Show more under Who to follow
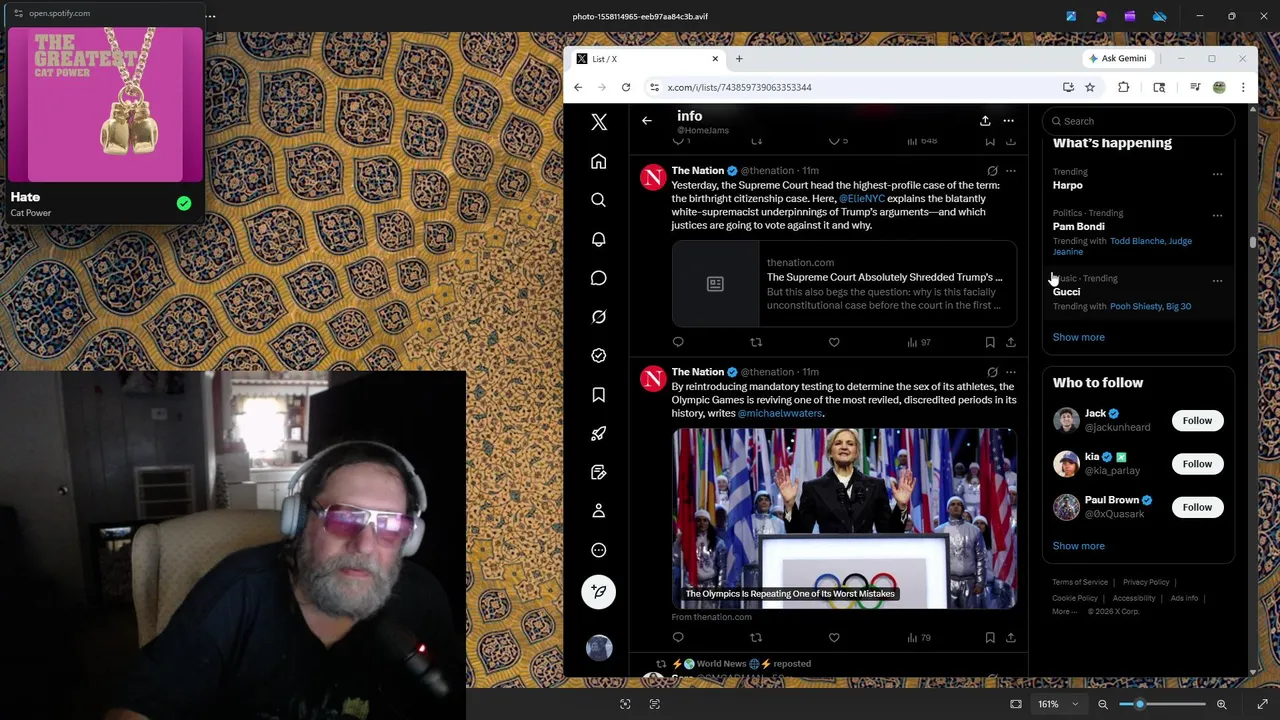Image resolution: width=1280 pixels, height=720 pixels. point(1078,546)
